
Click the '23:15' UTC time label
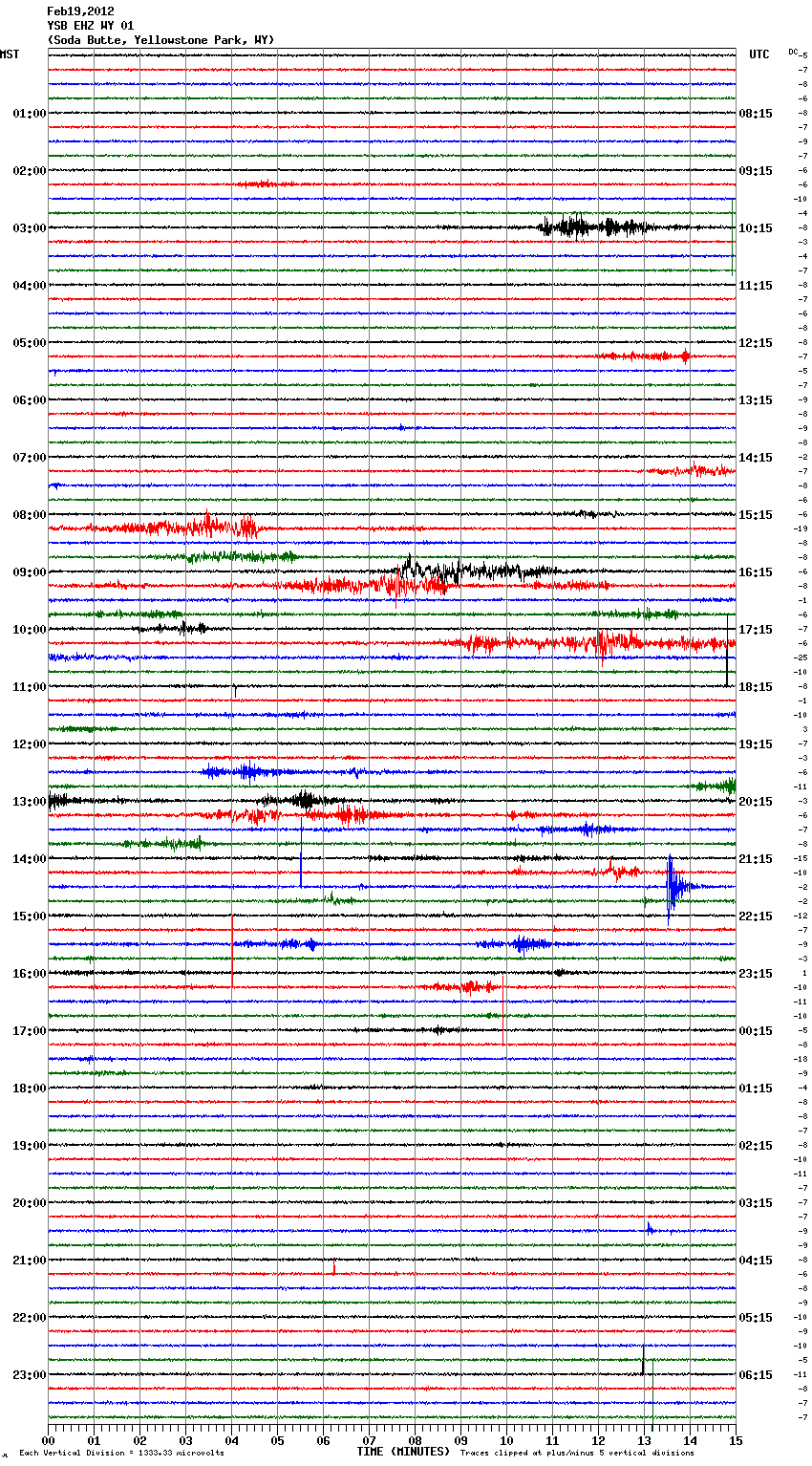pos(756,974)
